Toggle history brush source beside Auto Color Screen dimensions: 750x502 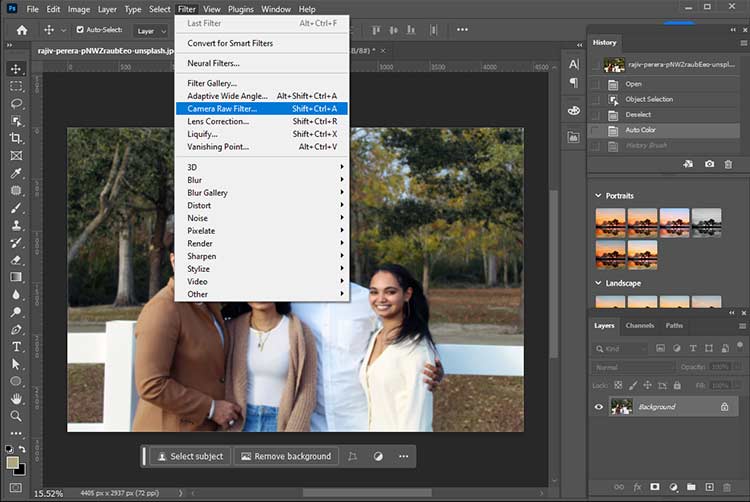point(596,131)
